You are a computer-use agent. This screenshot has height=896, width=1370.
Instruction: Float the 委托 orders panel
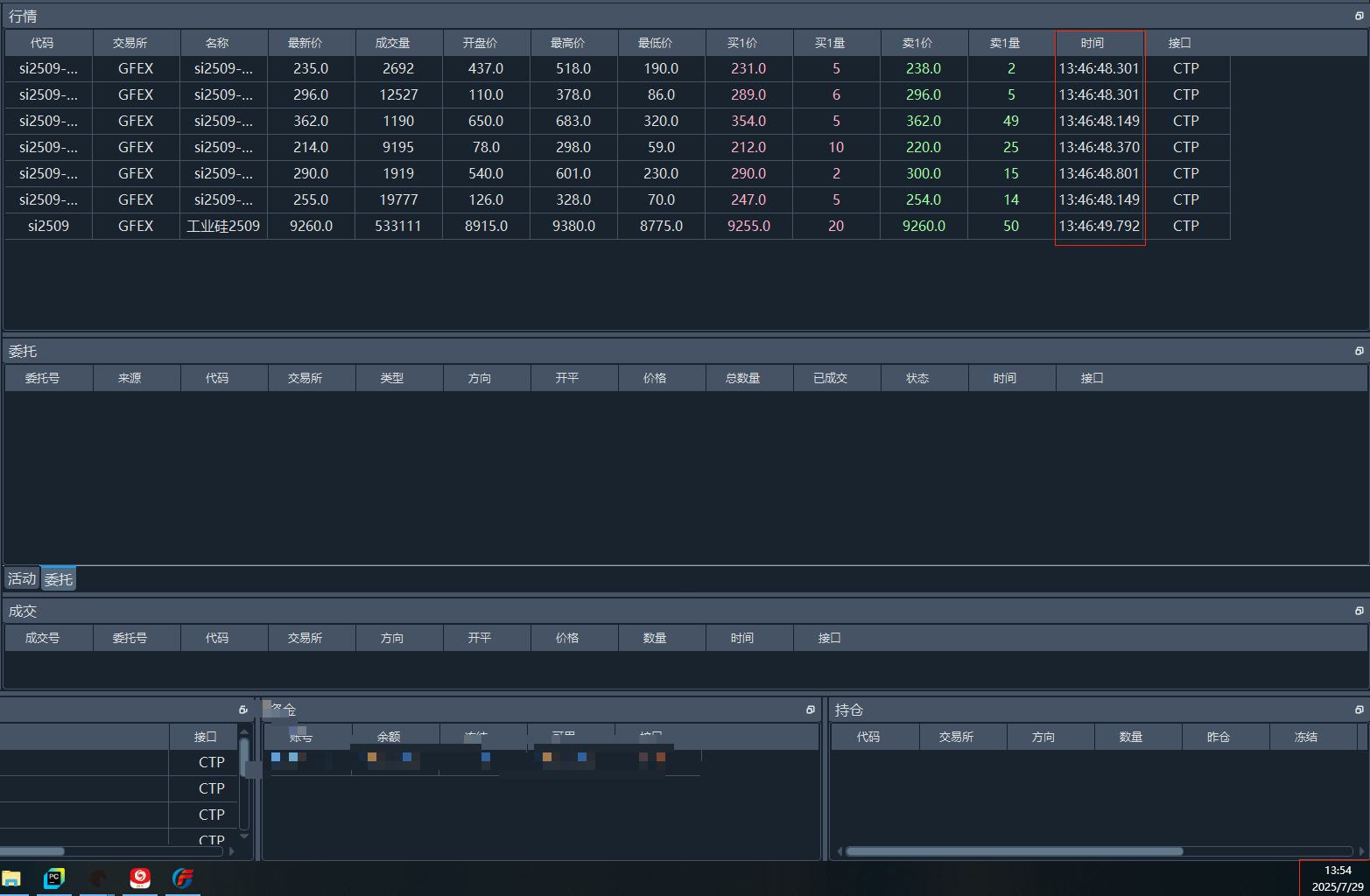(1359, 351)
